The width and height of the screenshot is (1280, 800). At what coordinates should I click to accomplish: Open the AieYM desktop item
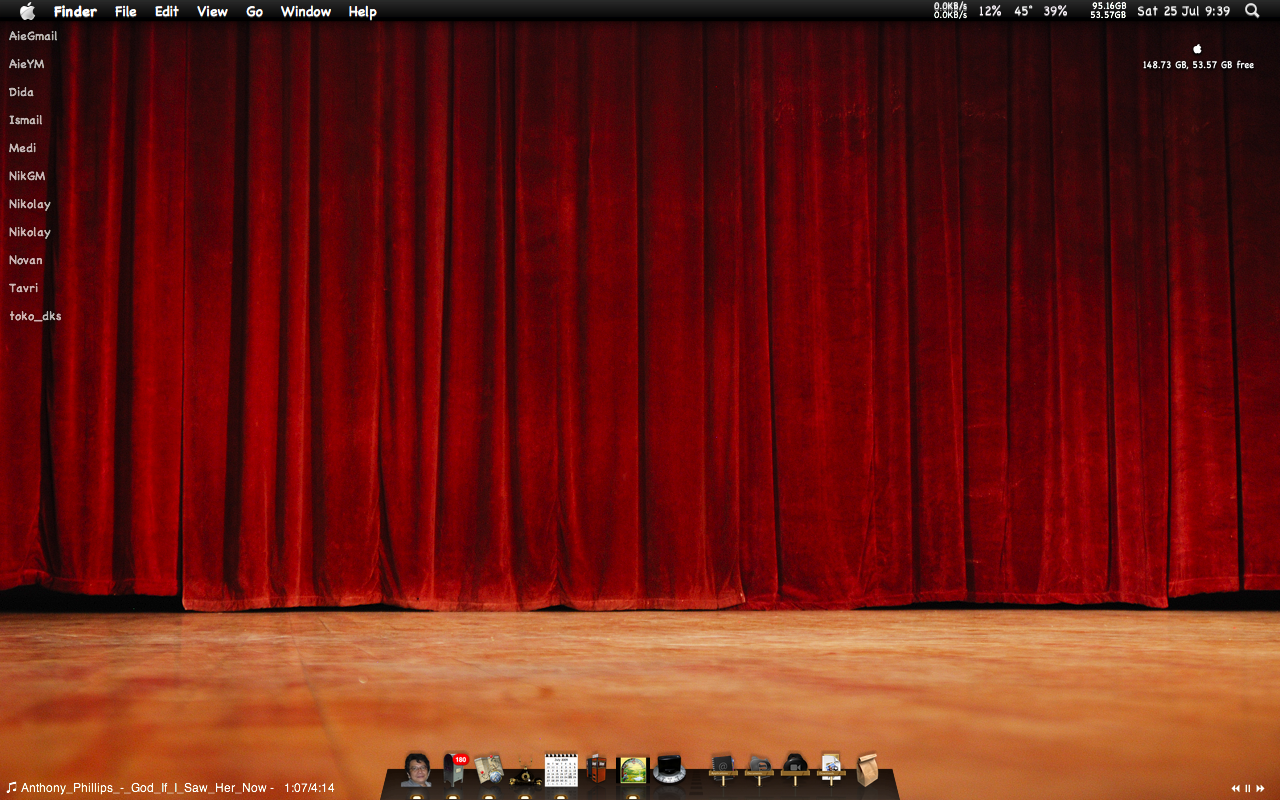27,64
